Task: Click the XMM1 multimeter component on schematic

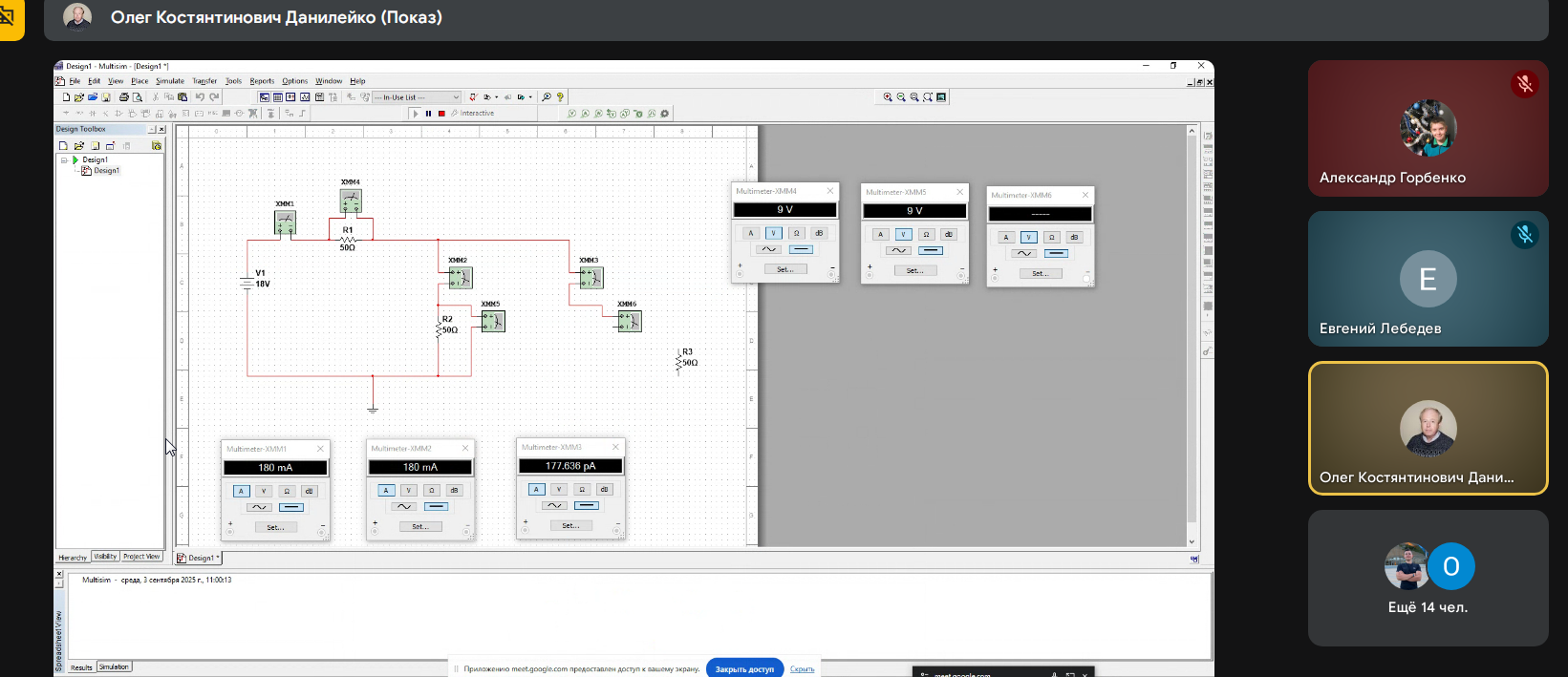Action: point(285,222)
